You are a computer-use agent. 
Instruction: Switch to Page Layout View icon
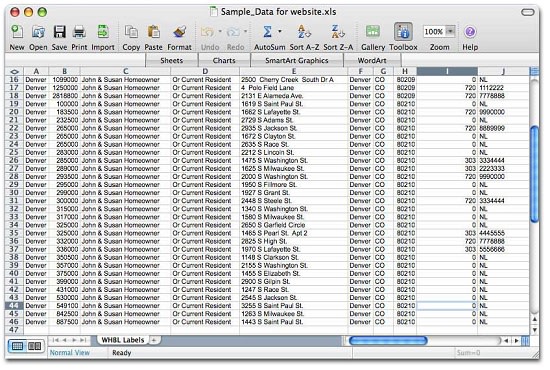click(34, 346)
